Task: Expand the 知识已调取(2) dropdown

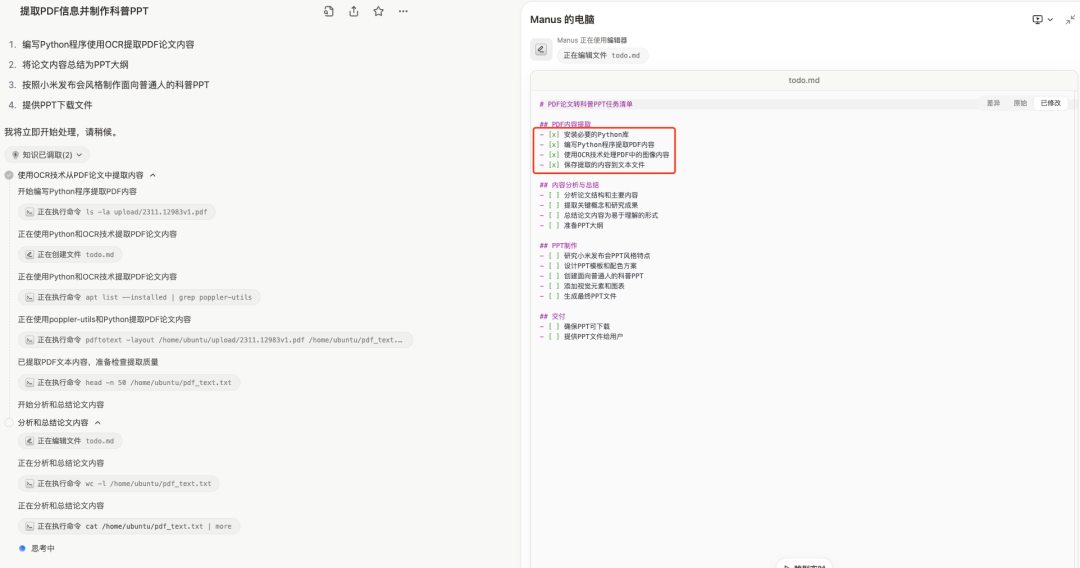Action: (79, 155)
